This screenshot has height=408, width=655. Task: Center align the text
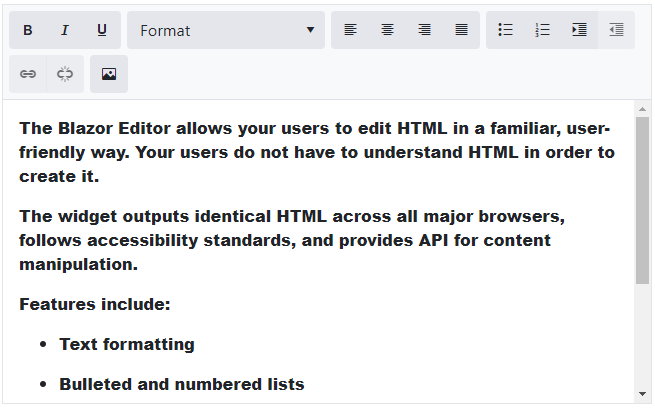point(387,30)
